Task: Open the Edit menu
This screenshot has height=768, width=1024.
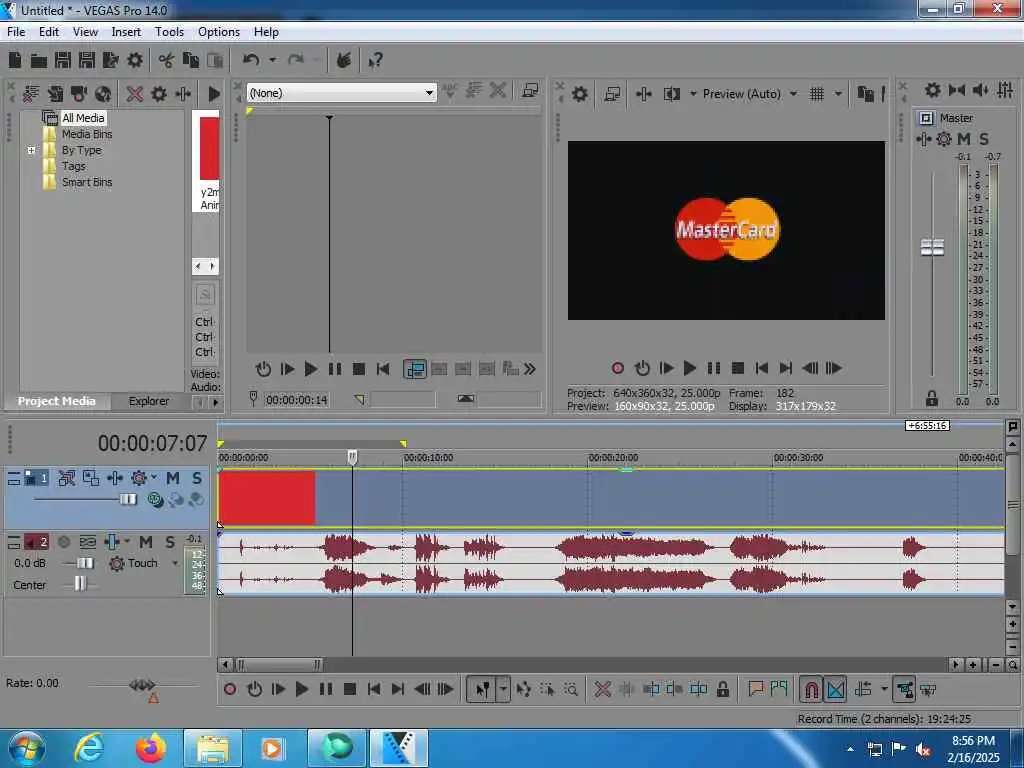Action: pyautogui.click(x=48, y=32)
